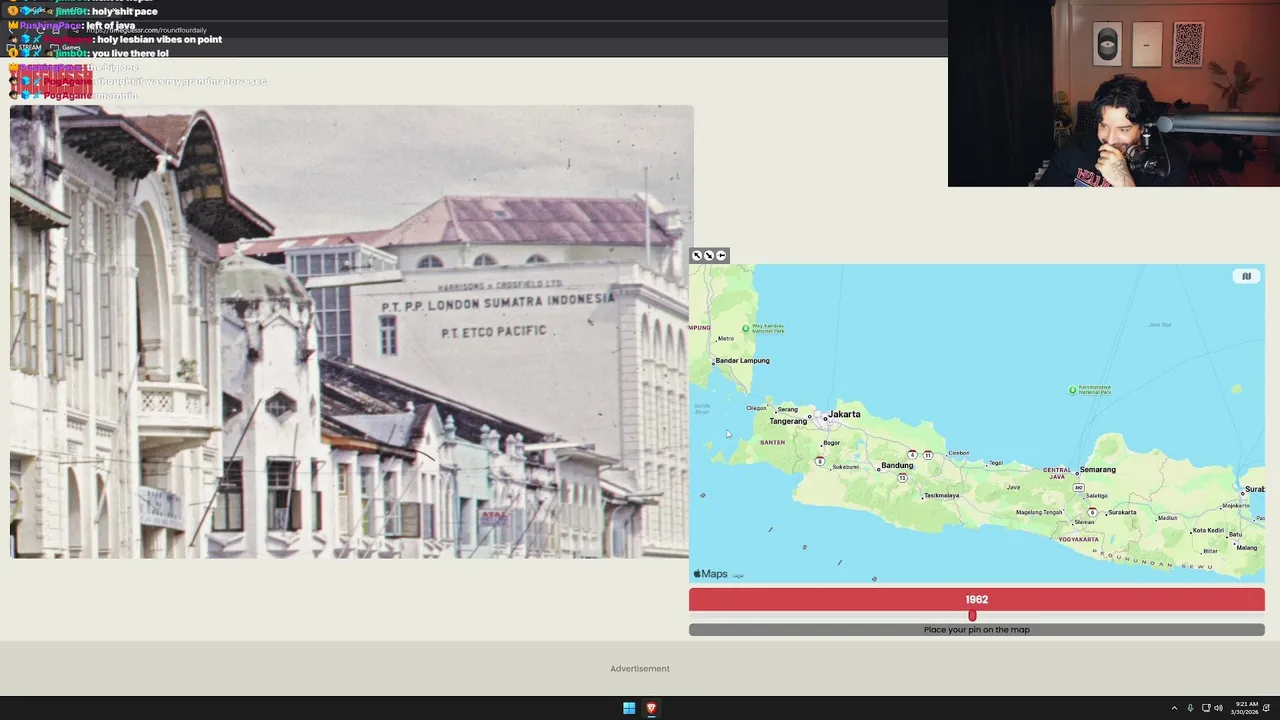Open the network tray icon
Viewport: 1280px width, 720px height.
click(x=1206, y=708)
